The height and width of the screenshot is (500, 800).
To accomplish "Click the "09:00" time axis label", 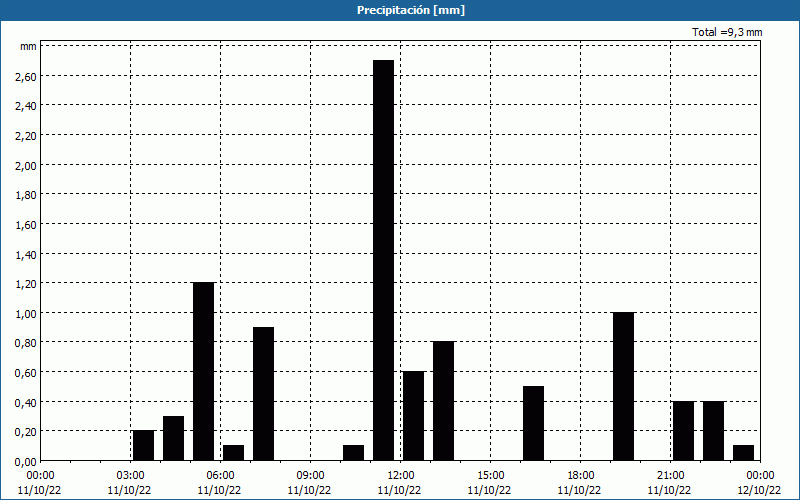I will (x=310, y=476).
